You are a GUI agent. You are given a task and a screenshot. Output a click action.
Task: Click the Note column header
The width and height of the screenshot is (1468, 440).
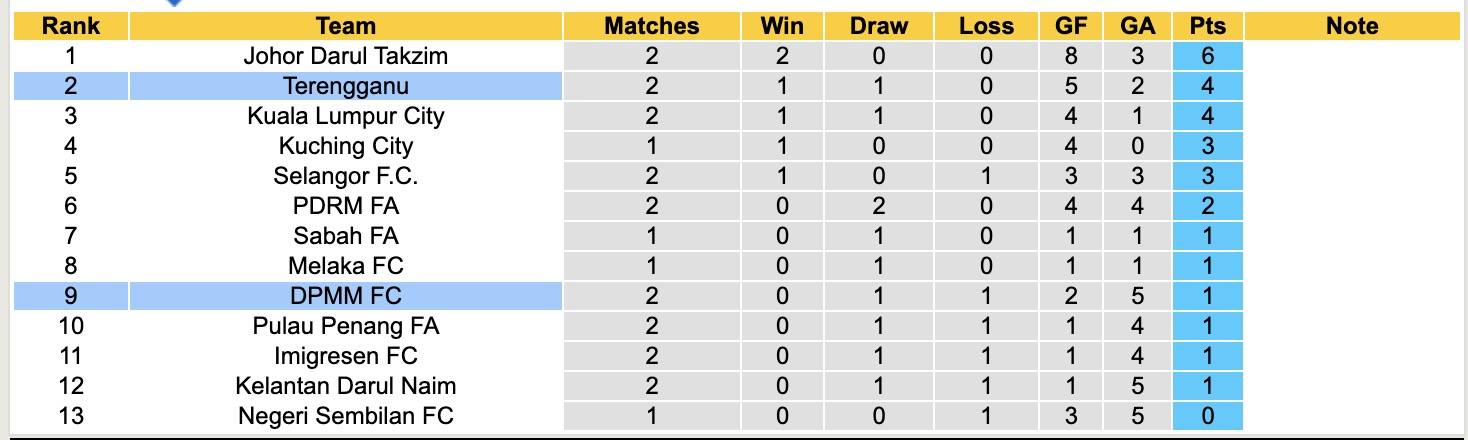(1352, 27)
